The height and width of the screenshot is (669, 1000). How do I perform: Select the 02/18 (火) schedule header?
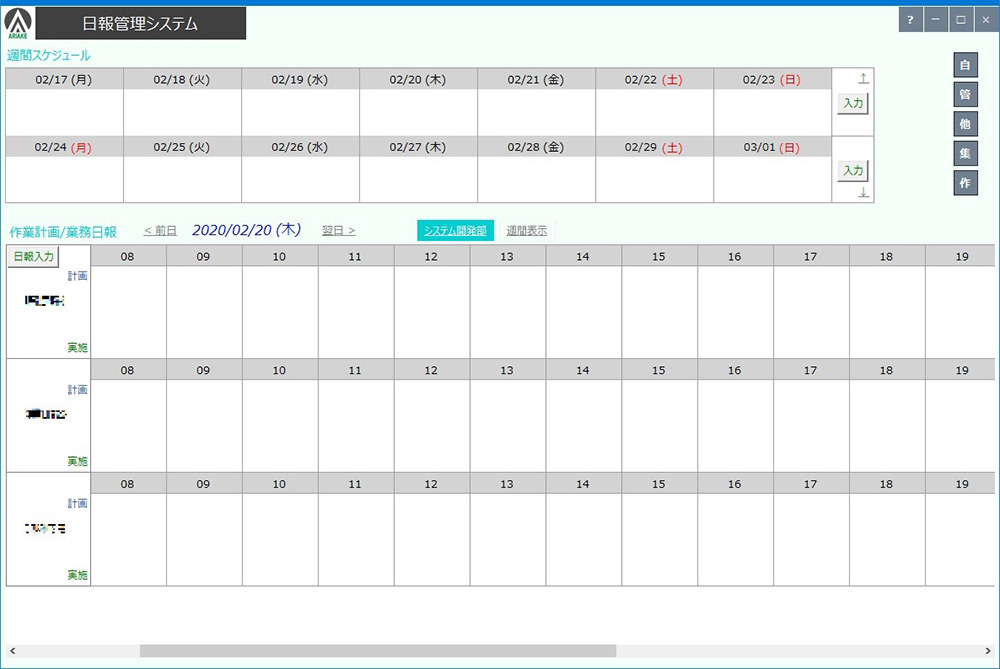click(182, 80)
